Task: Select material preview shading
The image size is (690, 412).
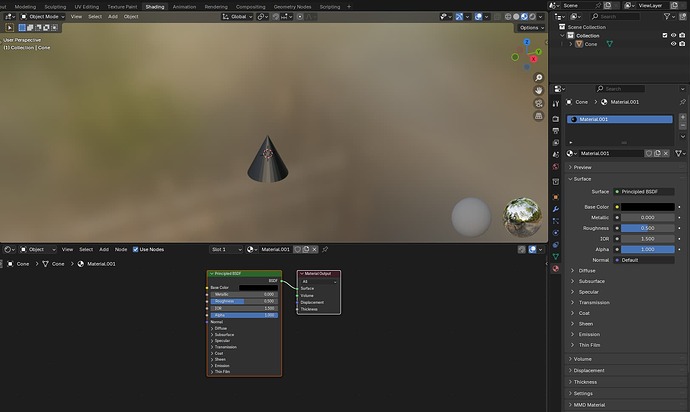Action: (x=524, y=17)
